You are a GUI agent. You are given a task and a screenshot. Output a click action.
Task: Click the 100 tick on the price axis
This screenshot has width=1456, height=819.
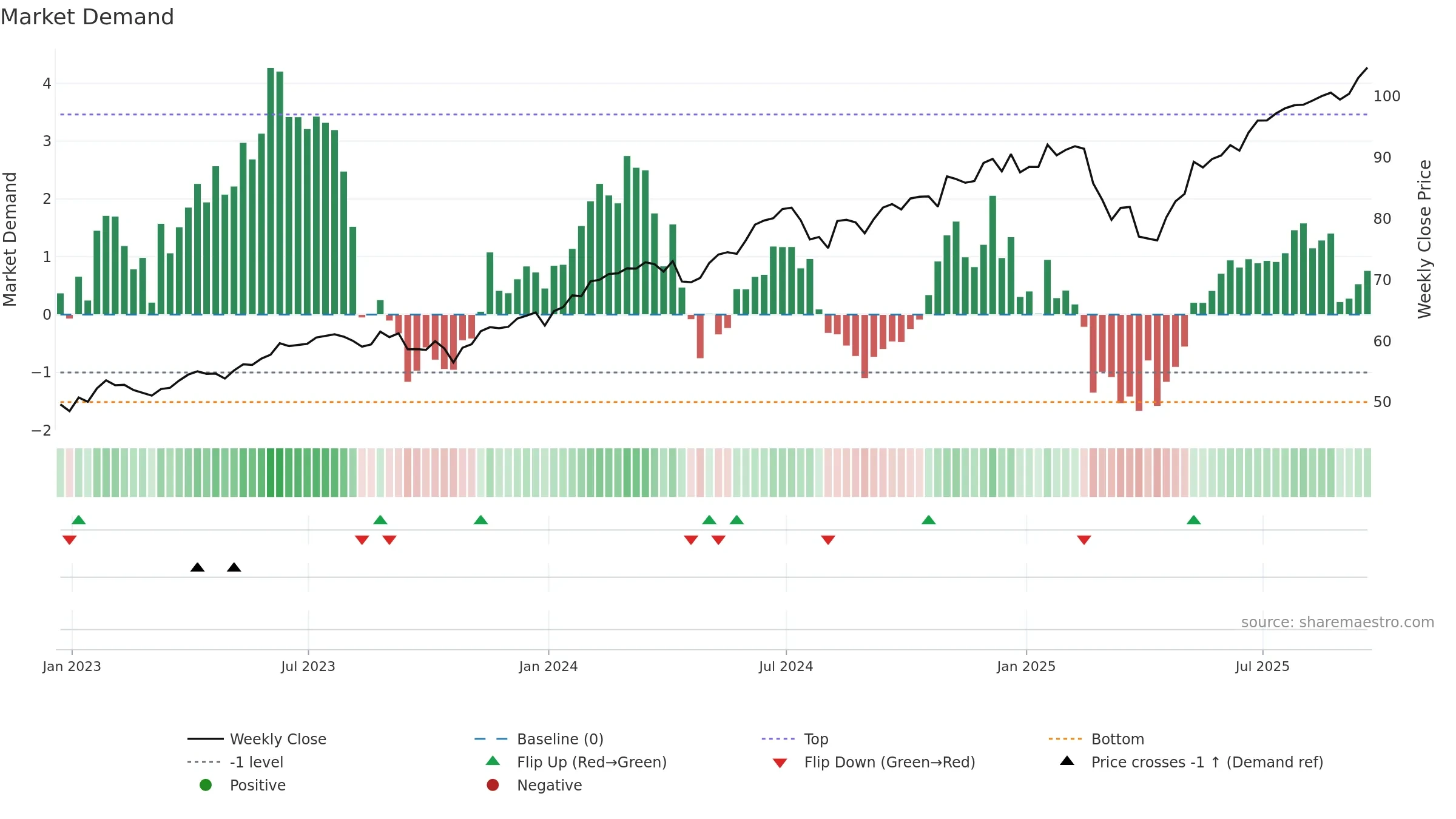pos(1387,96)
